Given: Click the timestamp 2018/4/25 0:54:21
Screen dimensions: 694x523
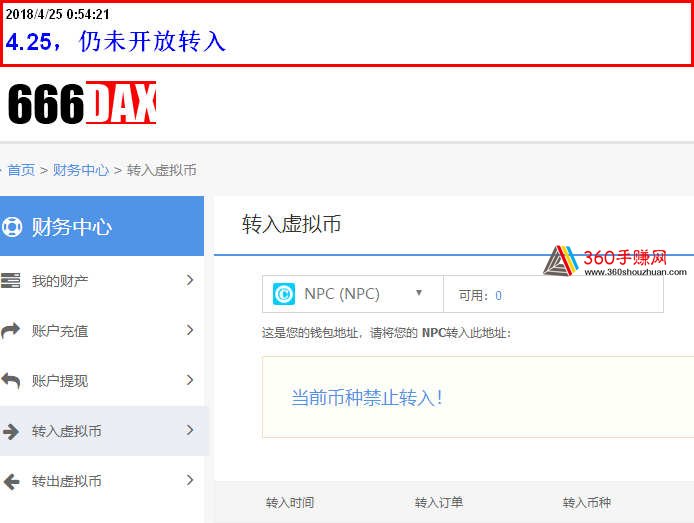Looking at the screenshot, I should coord(58,14).
